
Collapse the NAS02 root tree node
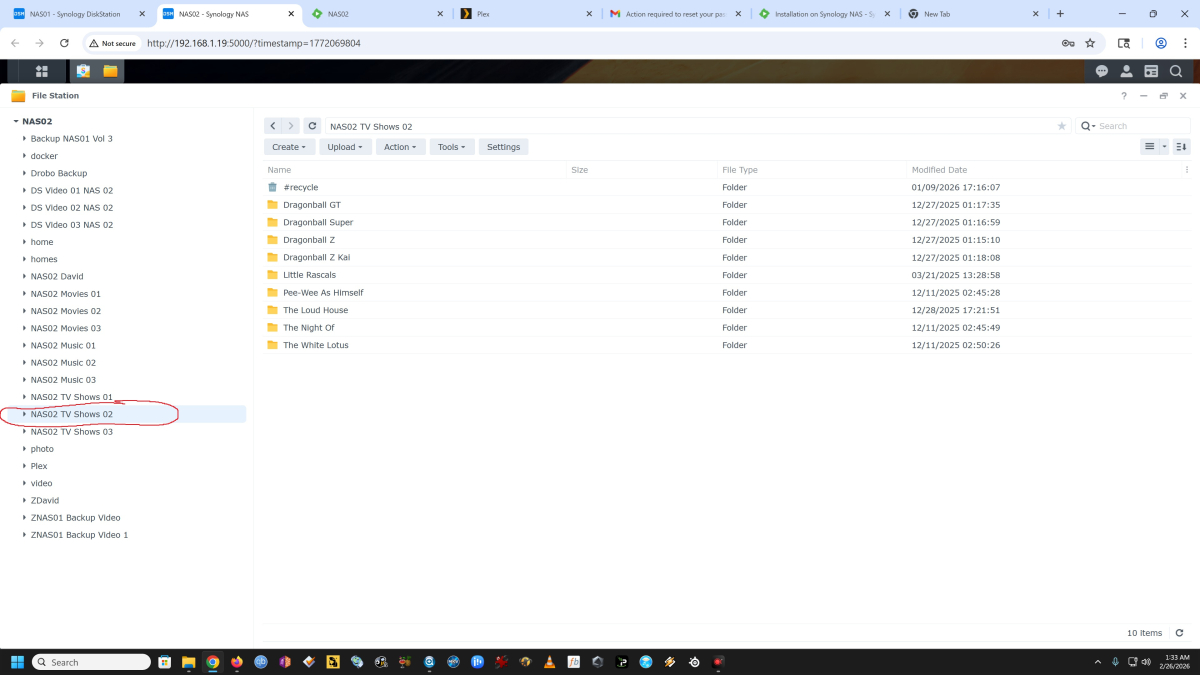[x=16, y=121]
